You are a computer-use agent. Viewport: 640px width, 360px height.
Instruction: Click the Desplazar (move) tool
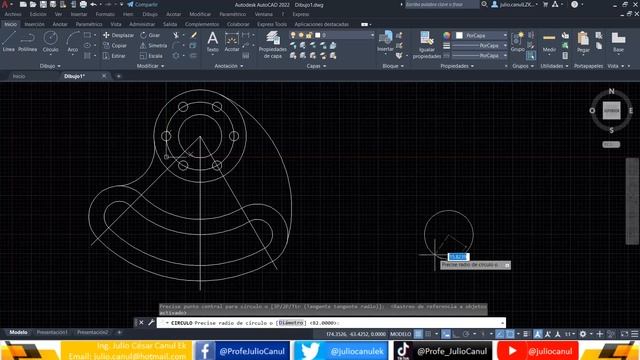coord(118,35)
